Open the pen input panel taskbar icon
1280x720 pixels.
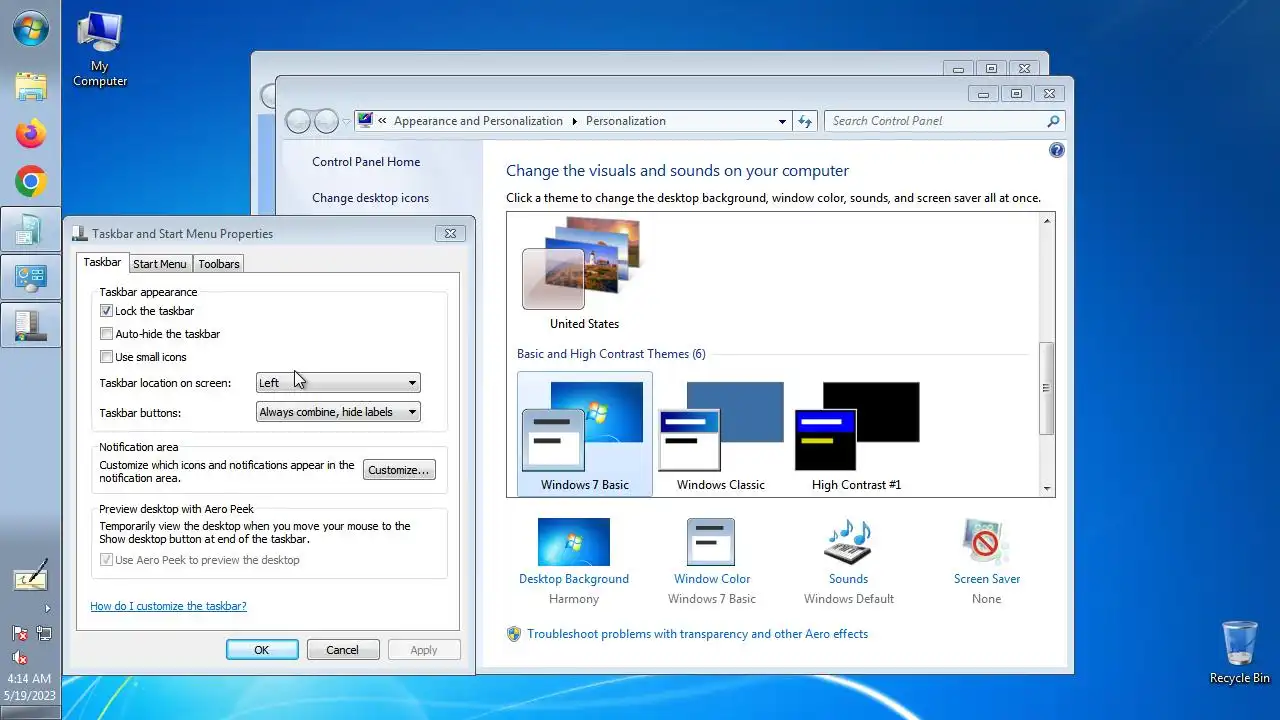31,578
